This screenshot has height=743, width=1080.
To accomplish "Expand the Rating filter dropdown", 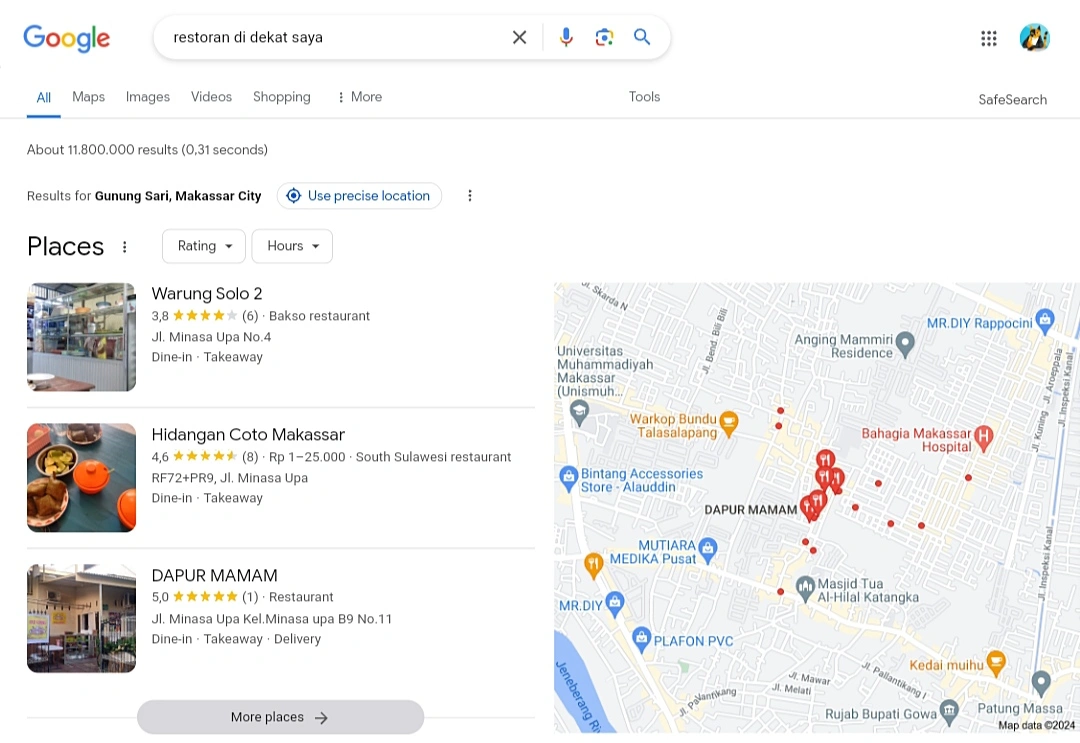I will 204,246.
